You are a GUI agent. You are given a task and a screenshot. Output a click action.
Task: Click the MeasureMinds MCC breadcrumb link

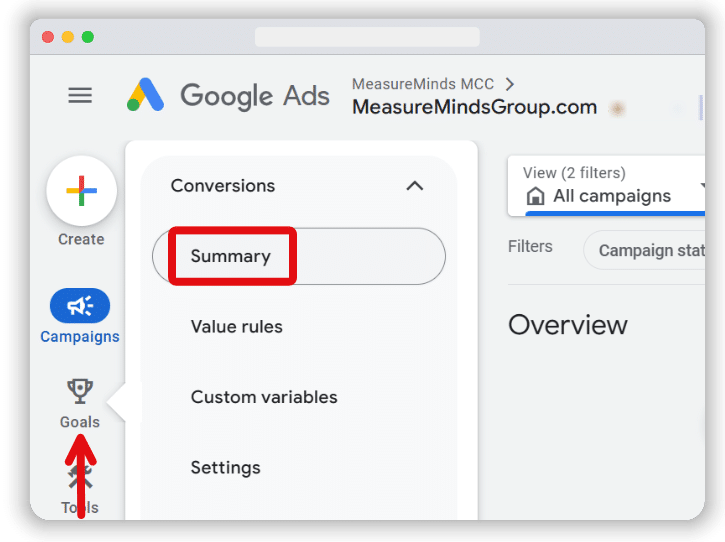(423, 84)
